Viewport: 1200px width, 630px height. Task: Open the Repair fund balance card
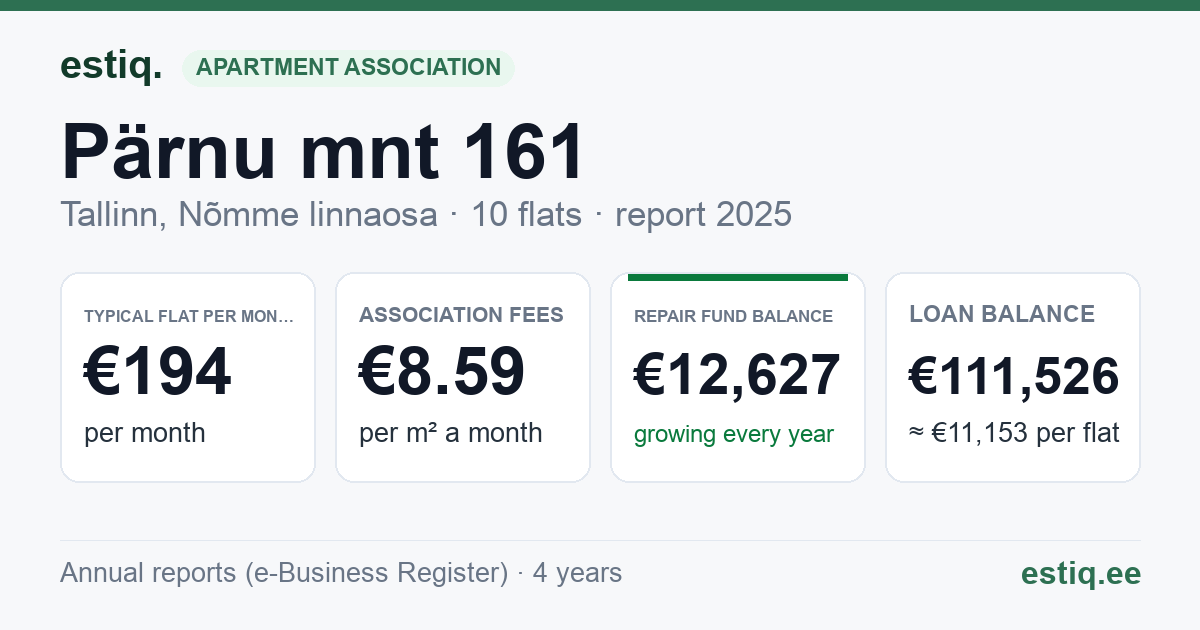point(738,377)
